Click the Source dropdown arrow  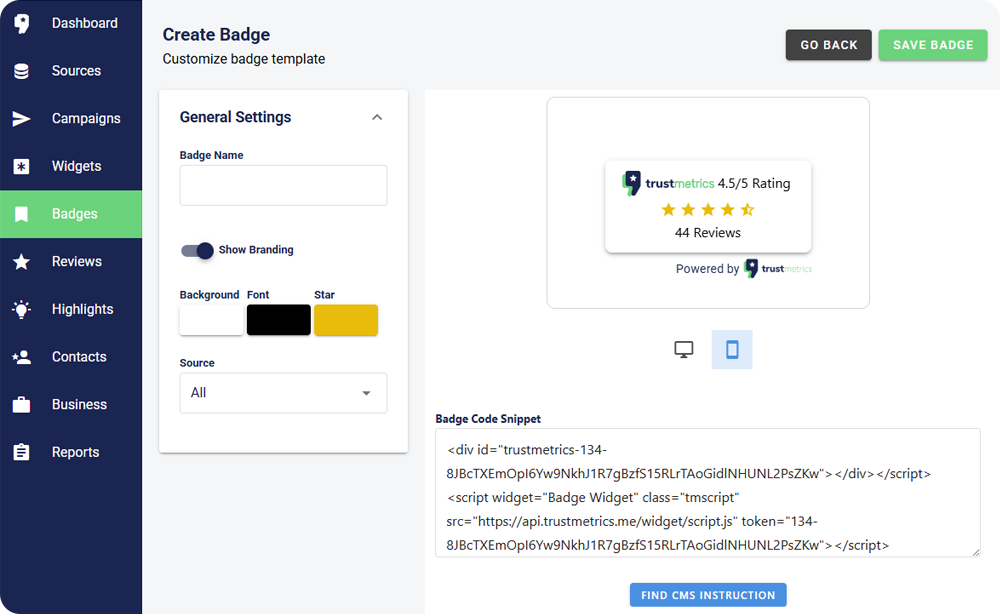click(366, 393)
